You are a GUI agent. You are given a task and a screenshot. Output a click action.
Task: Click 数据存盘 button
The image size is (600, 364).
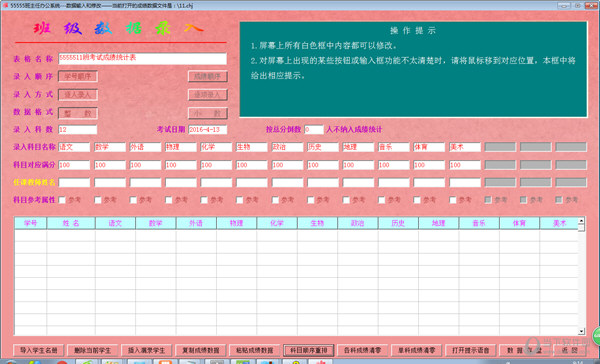point(524,350)
